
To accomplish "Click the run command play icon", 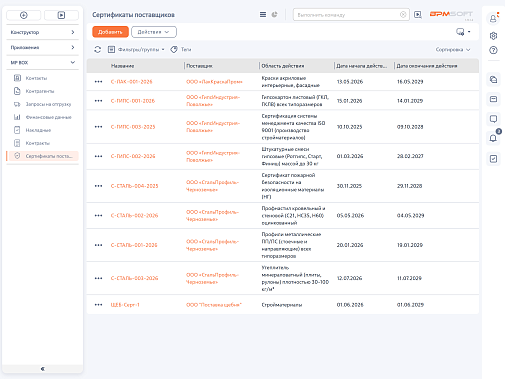I will pyautogui.click(x=418, y=15).
